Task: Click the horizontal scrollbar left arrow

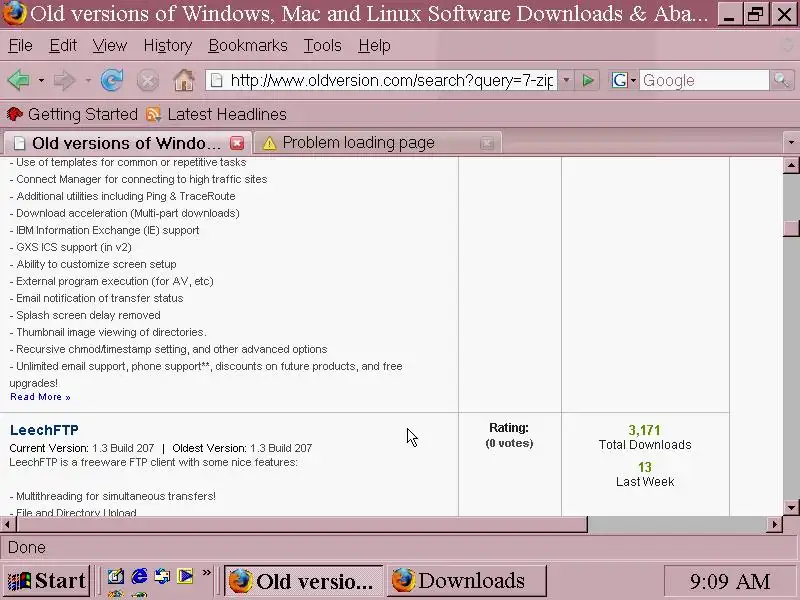Action: click(x=7, y=524)
